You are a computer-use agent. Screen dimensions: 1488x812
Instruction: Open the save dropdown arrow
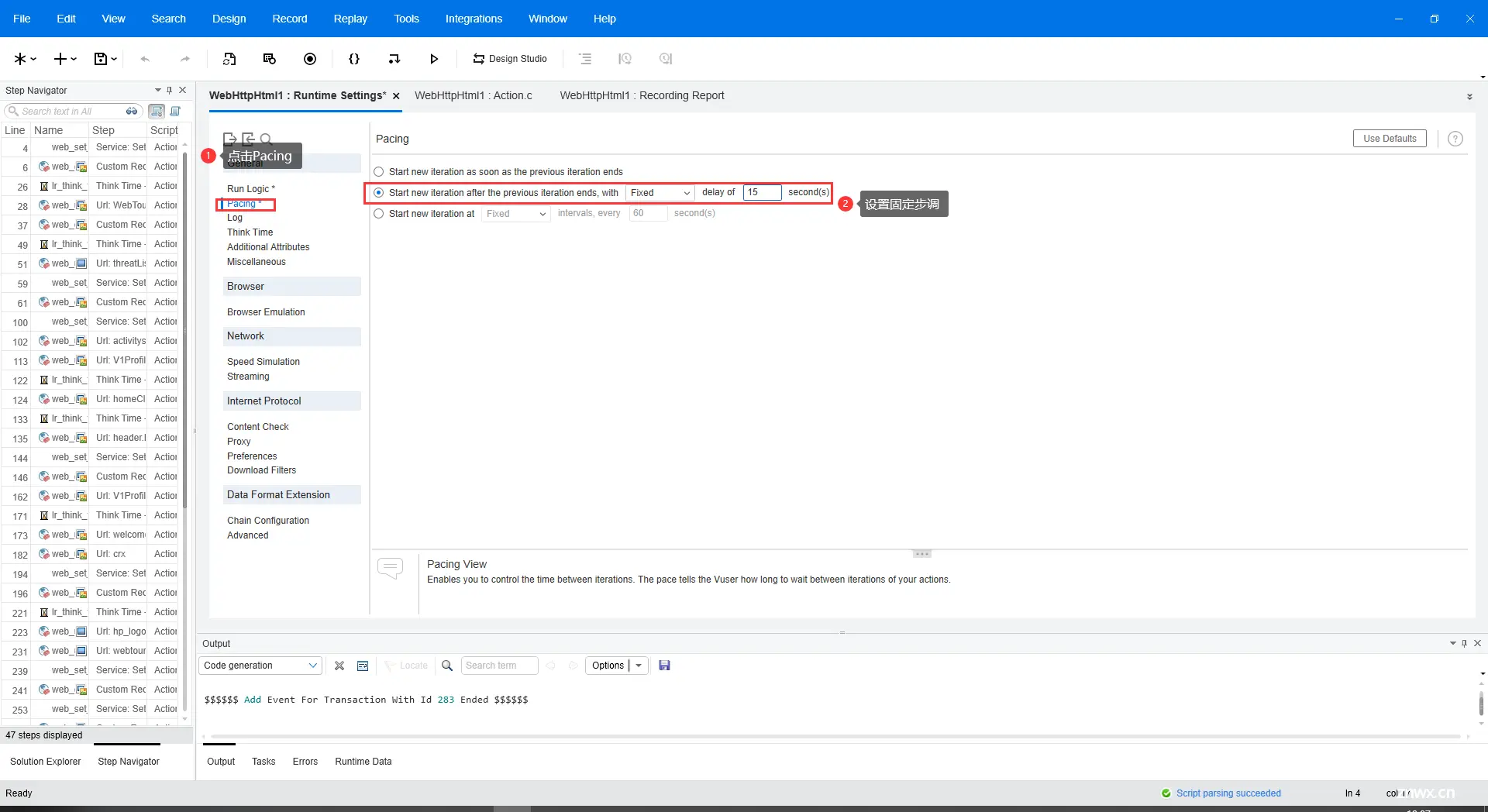point(114,59)
